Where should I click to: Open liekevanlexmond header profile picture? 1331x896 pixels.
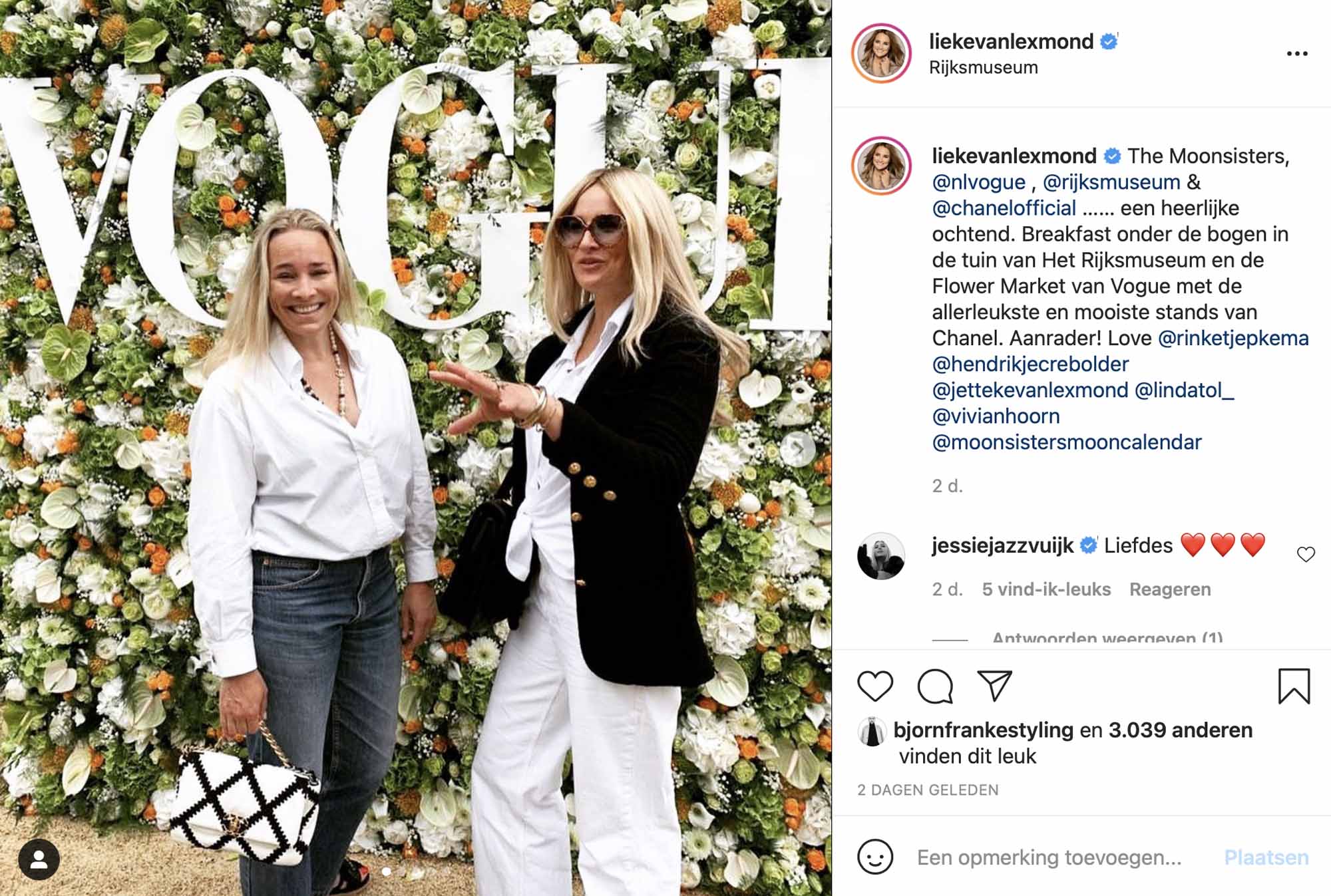tap(881, 53)
